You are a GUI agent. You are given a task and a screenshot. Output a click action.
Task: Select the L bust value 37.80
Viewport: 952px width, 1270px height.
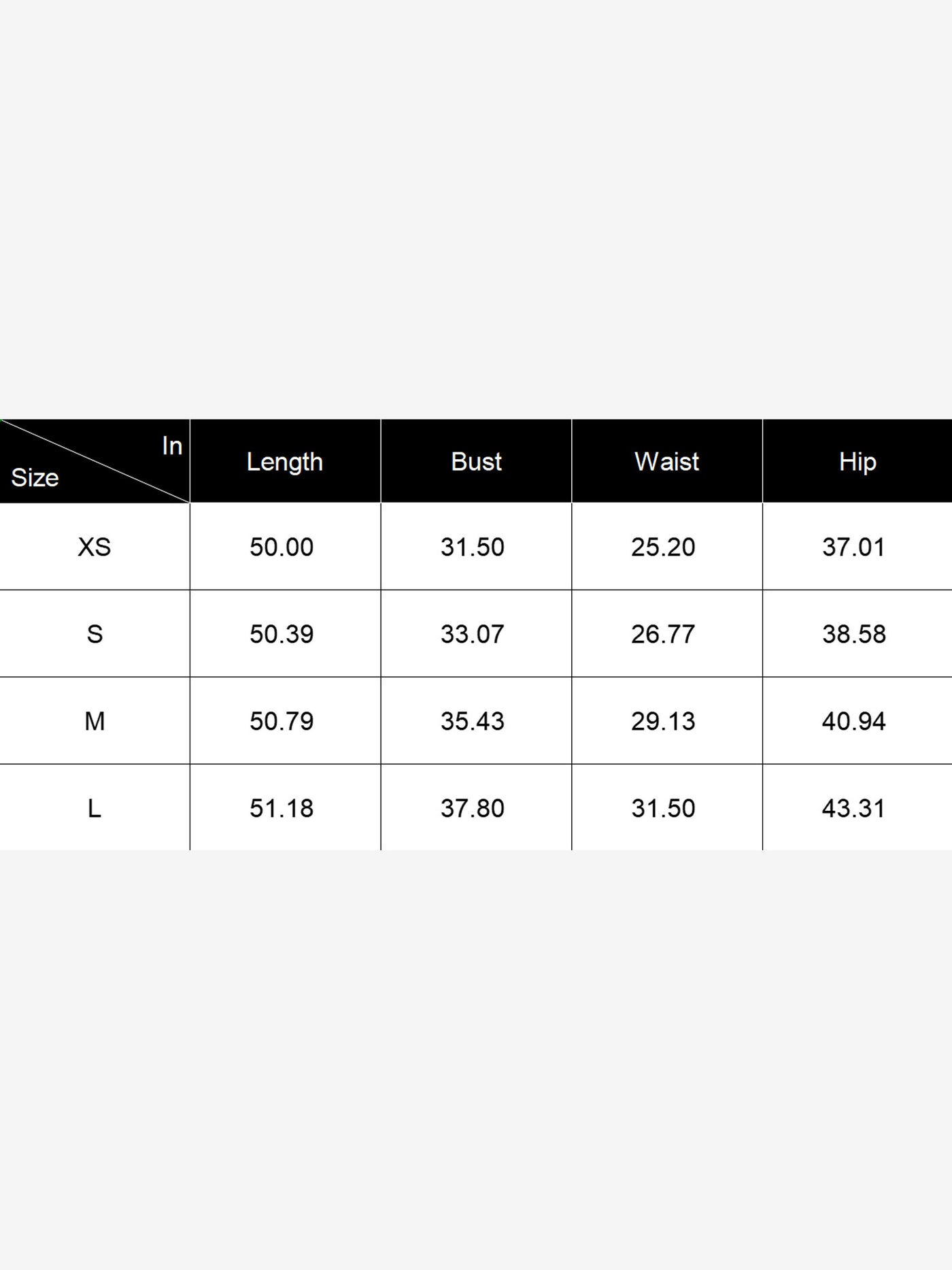pos(473,808)
